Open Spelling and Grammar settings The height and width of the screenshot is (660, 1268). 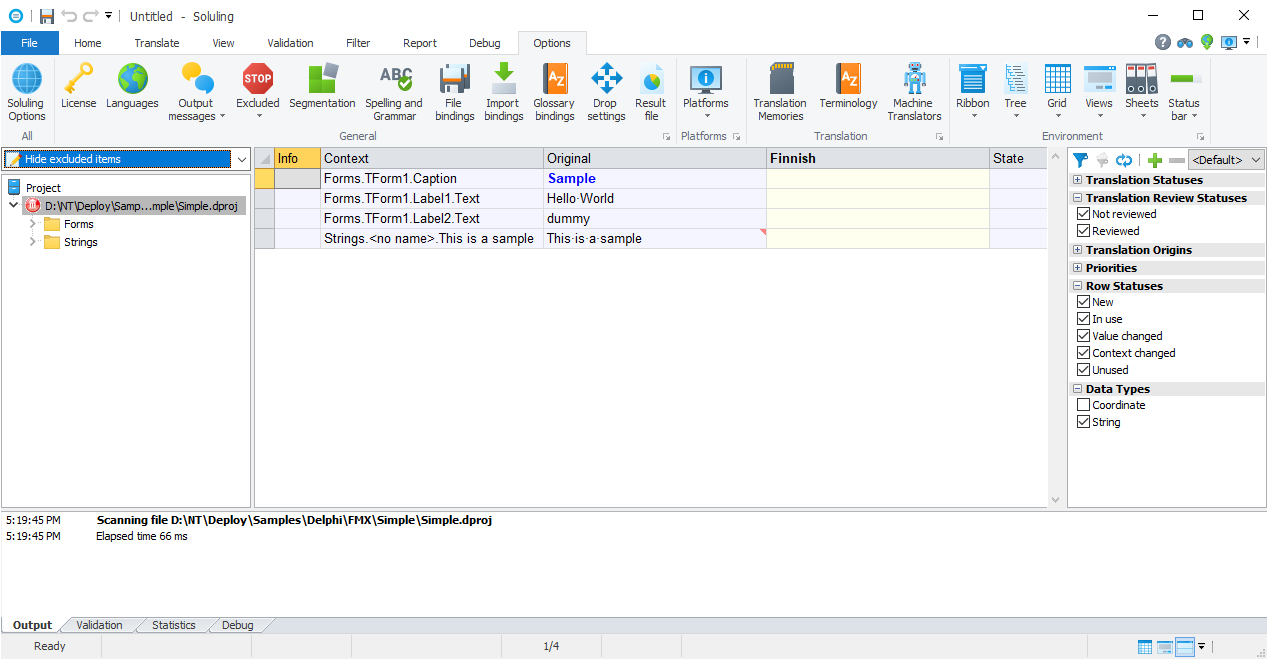pos(394,92)
